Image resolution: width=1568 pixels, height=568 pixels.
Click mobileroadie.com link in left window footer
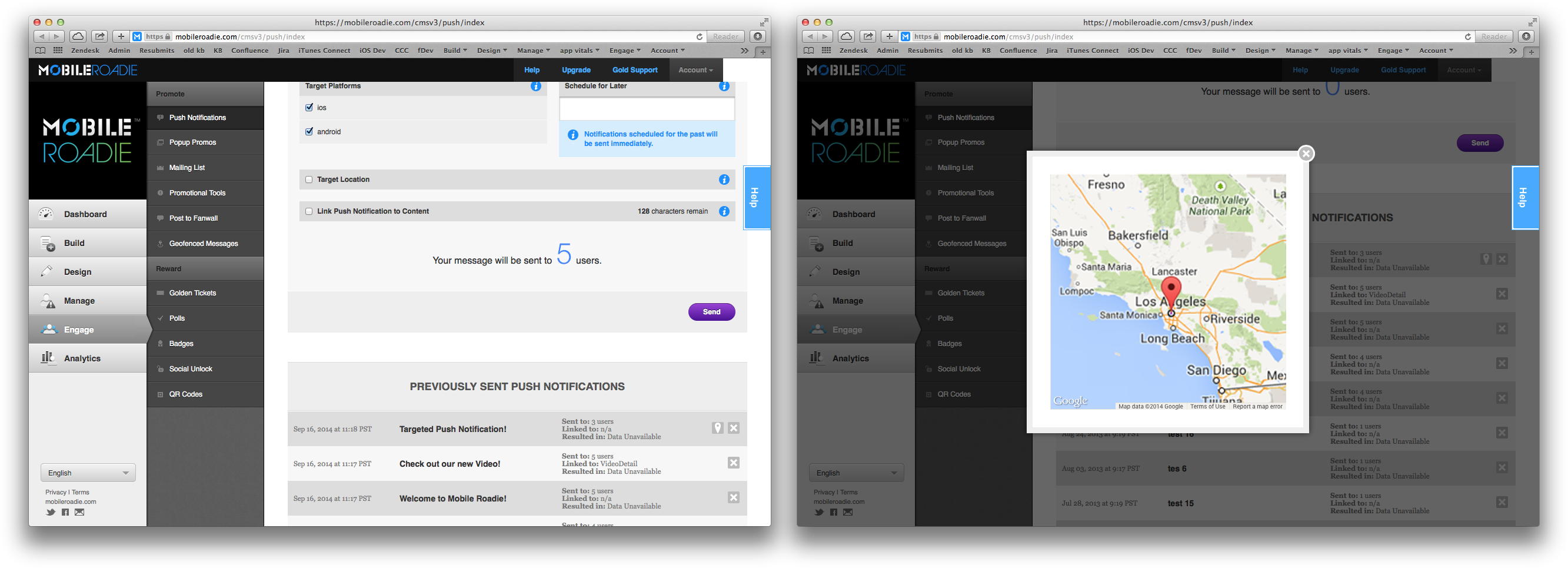pyautogui.click(x=71, y=502)
